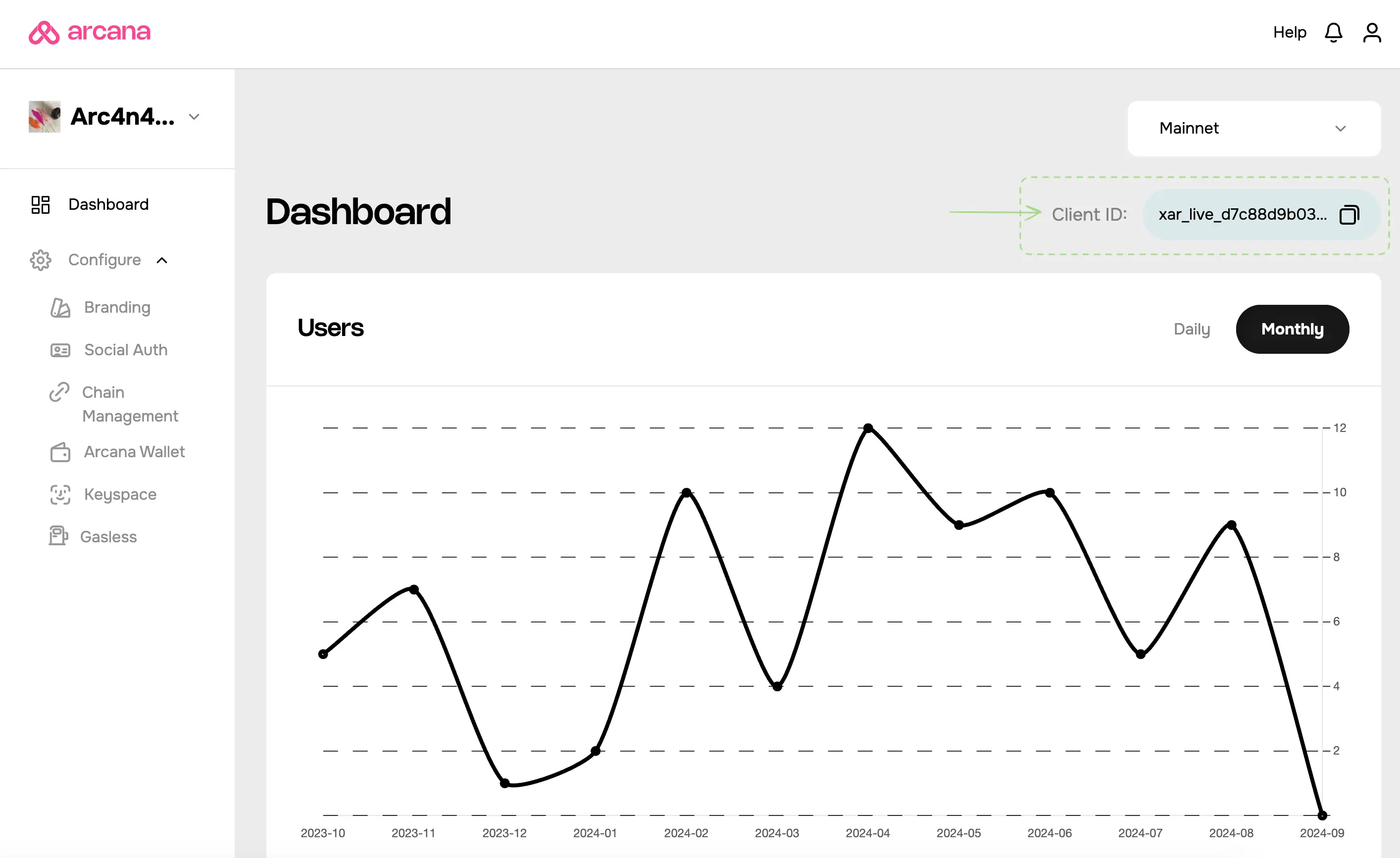Click the Social Auth icon
The image size is (1400, 858).
[60, 349]
